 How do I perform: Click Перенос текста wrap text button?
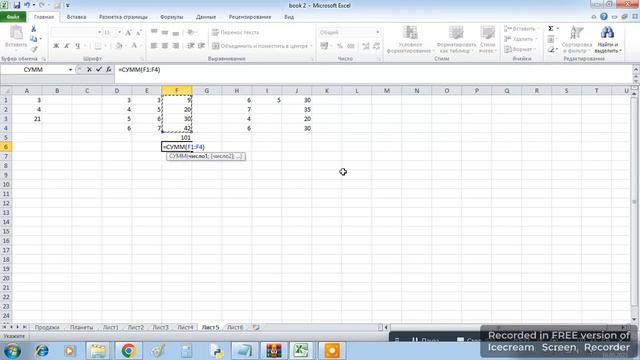pos(236,32)
